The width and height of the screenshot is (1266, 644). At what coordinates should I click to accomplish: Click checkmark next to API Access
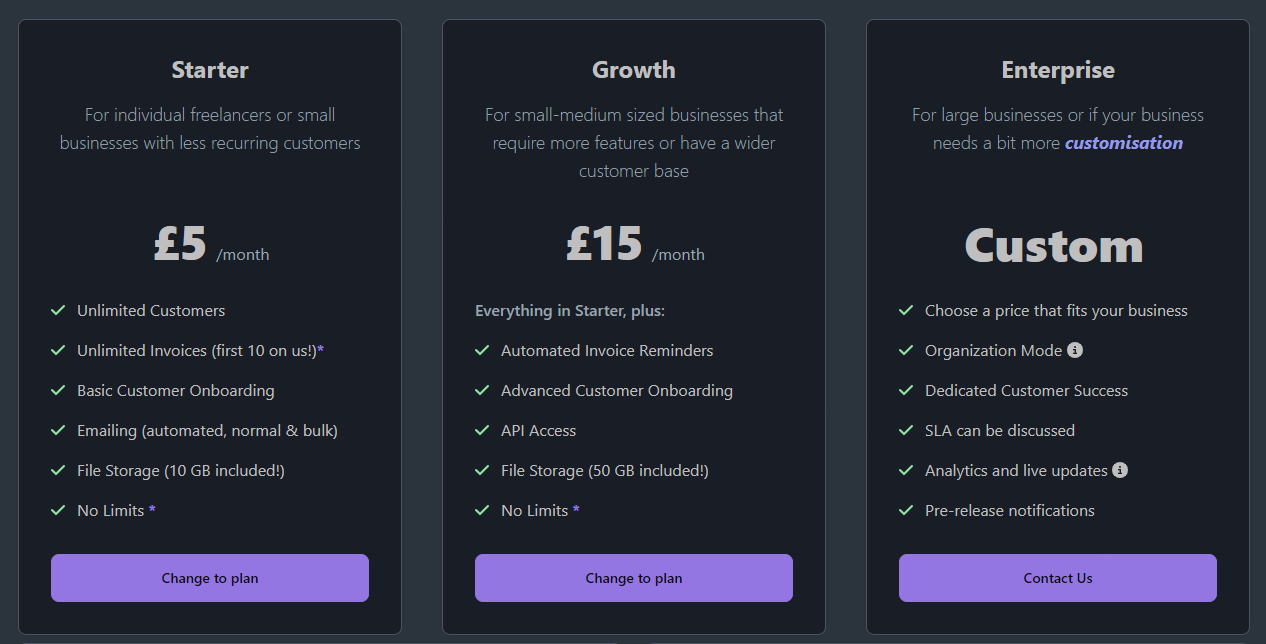coord(483,430)
